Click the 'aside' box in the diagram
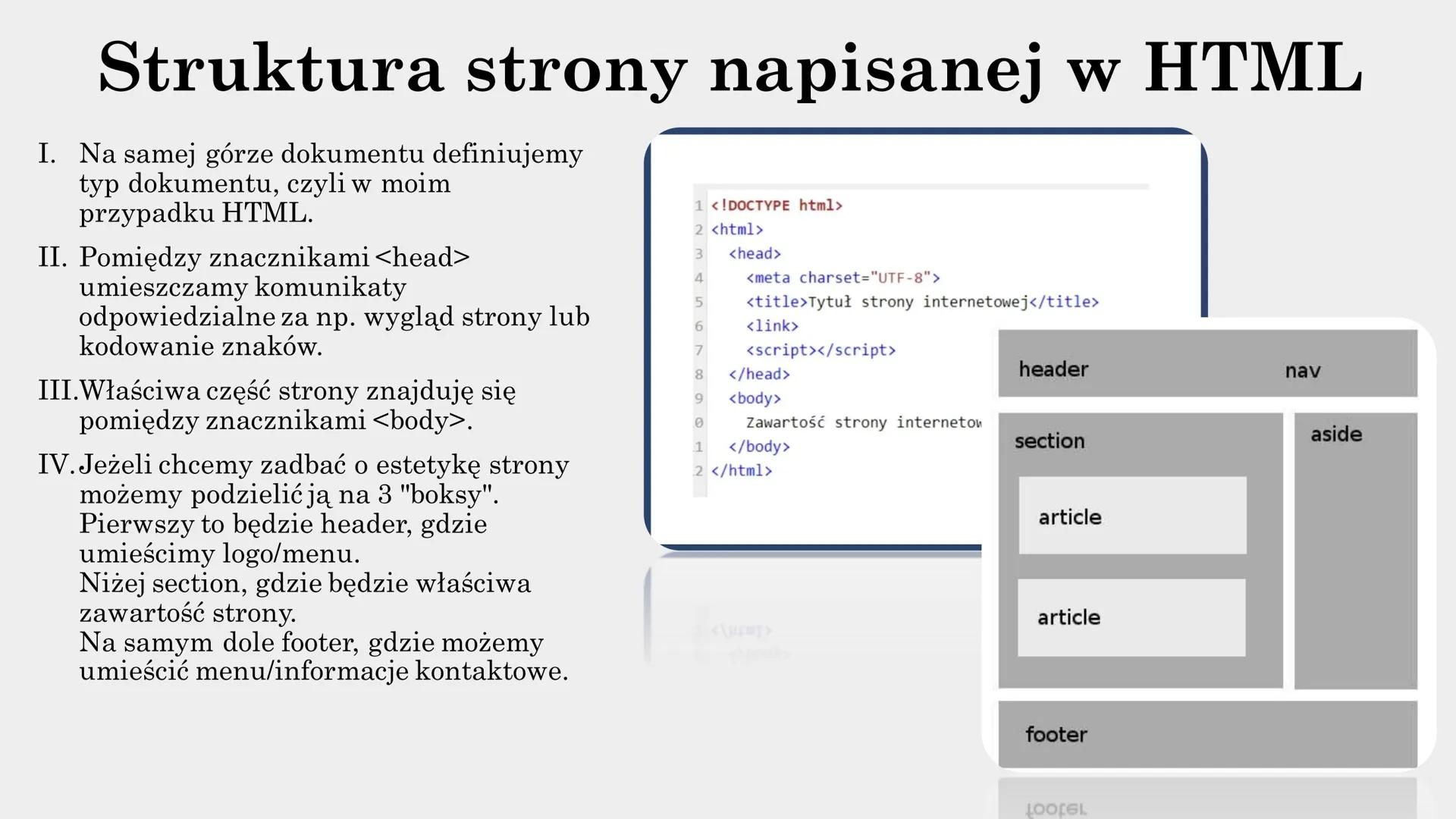The width and height of the screenshot is (1456, 819). point(1335,434)
